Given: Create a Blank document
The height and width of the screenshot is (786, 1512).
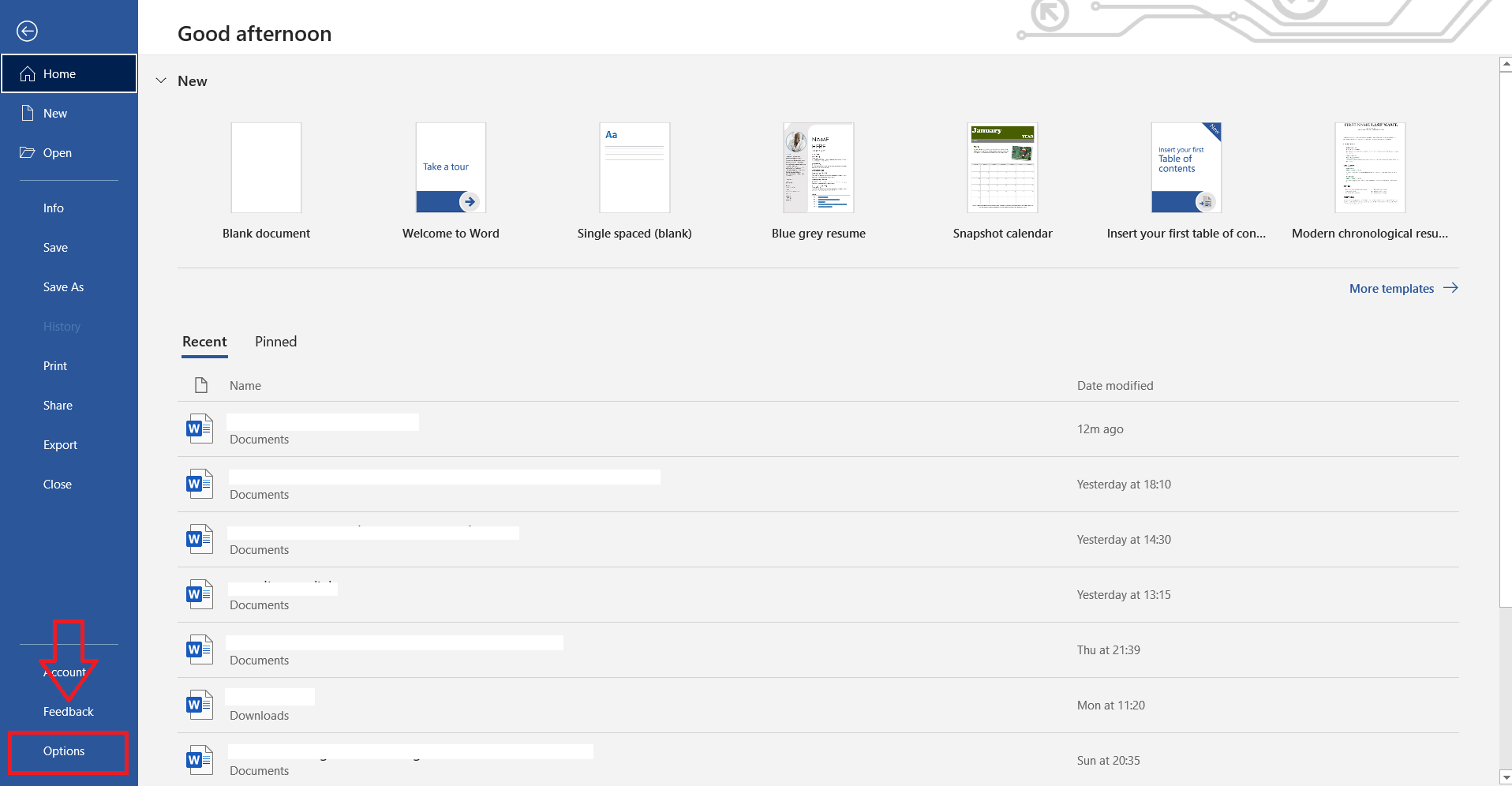Looking at the screenshot, I should click(266, 182).
